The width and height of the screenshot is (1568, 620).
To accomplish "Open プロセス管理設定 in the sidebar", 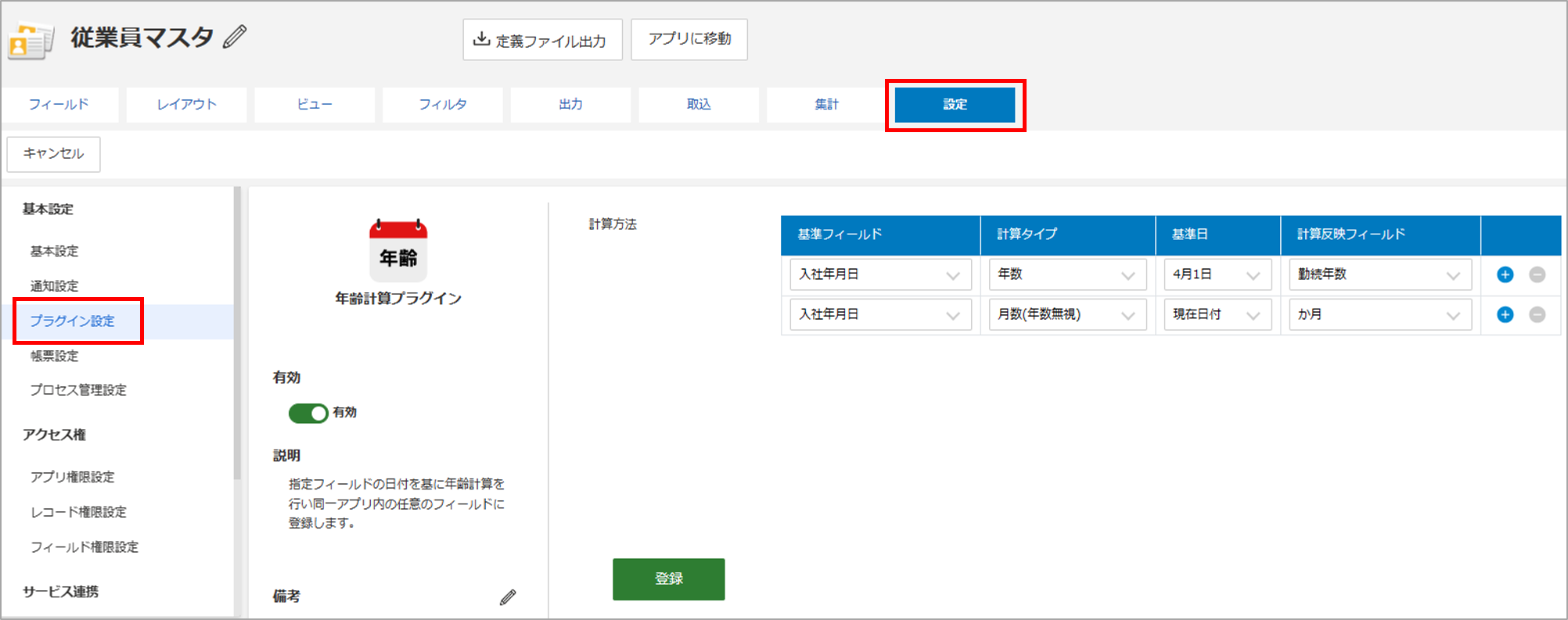I will tap(78, 390).
